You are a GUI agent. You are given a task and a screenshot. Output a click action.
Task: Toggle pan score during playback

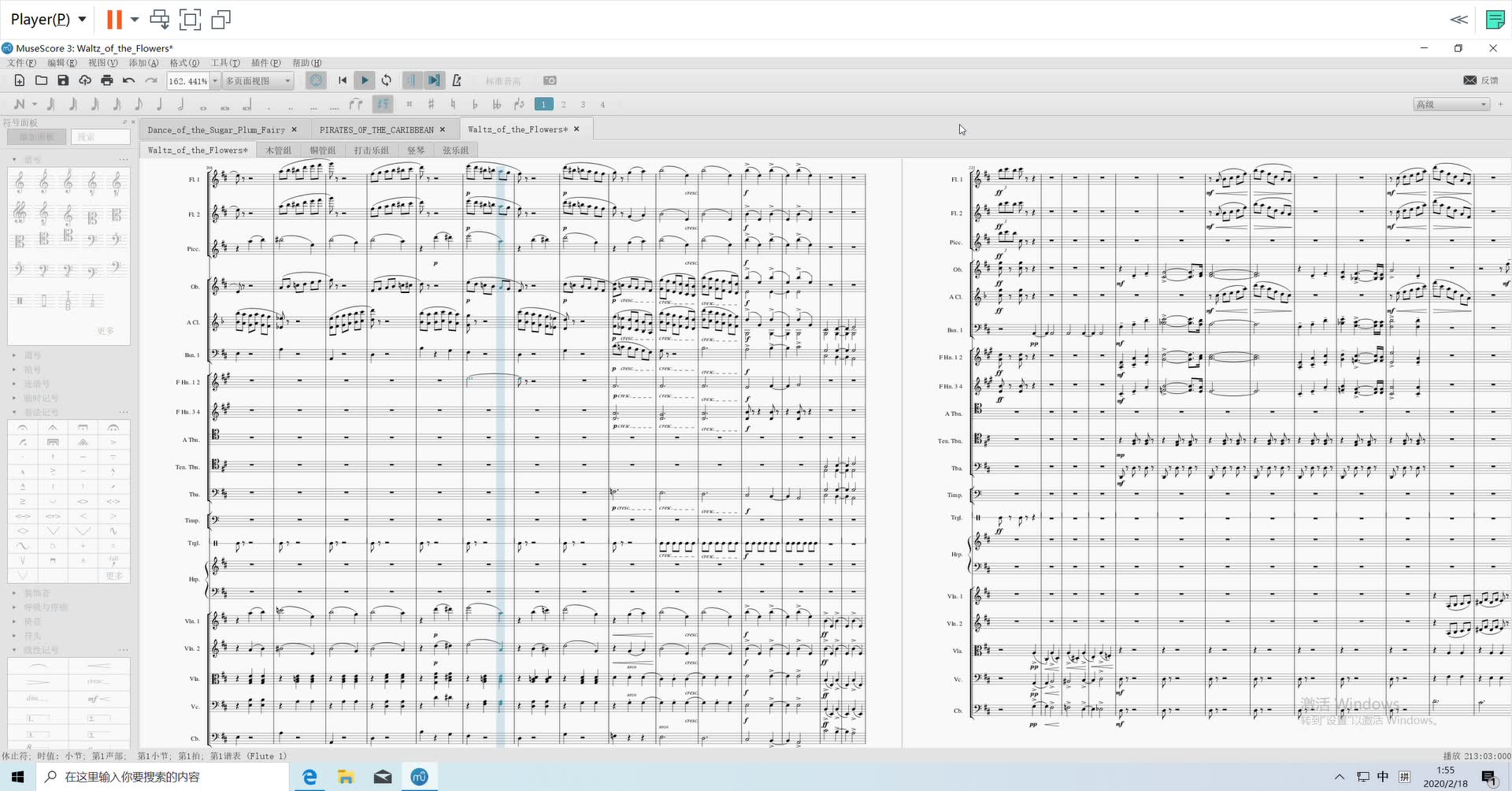(x=434, y=80)
